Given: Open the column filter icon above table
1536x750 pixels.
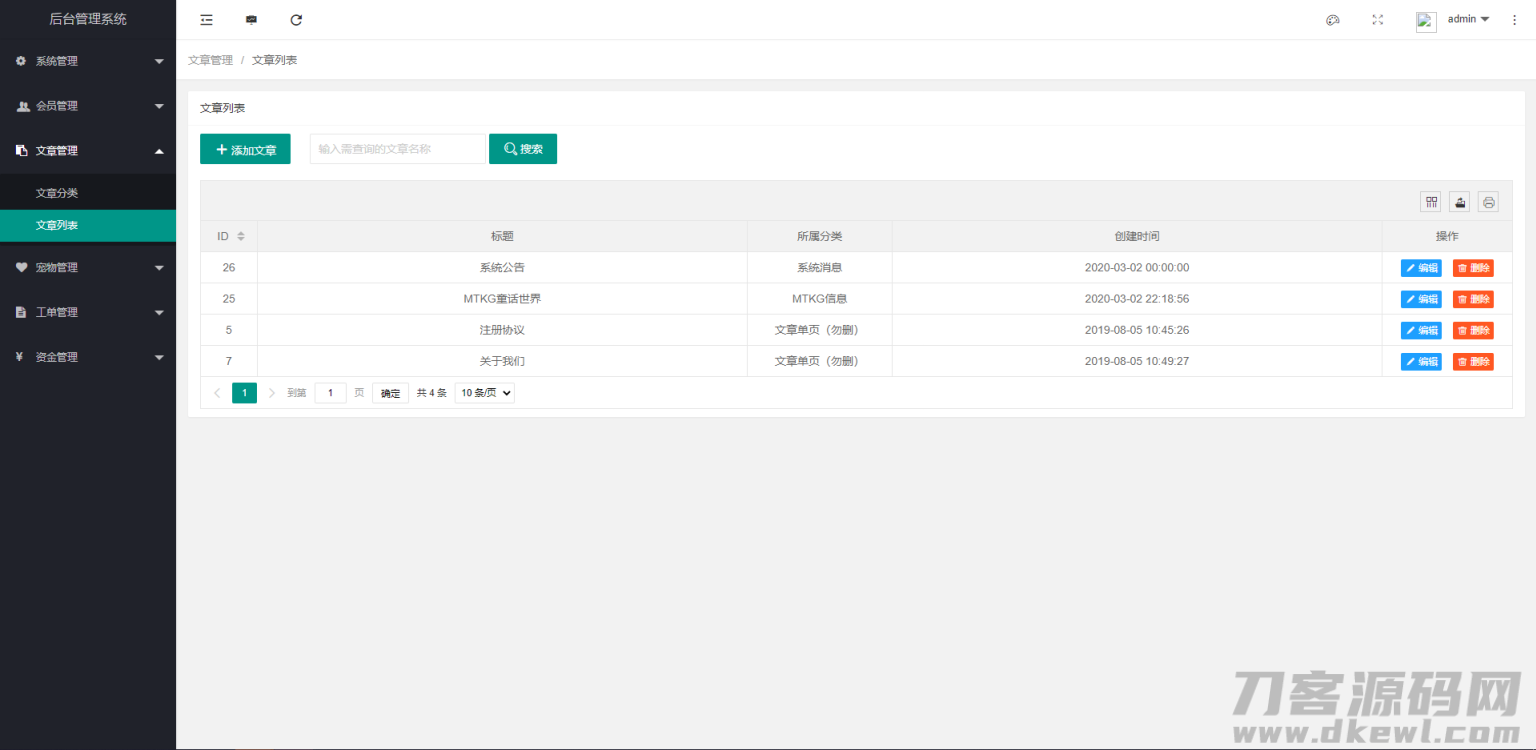Looking at the screenshot, I should pos(1431,202).
